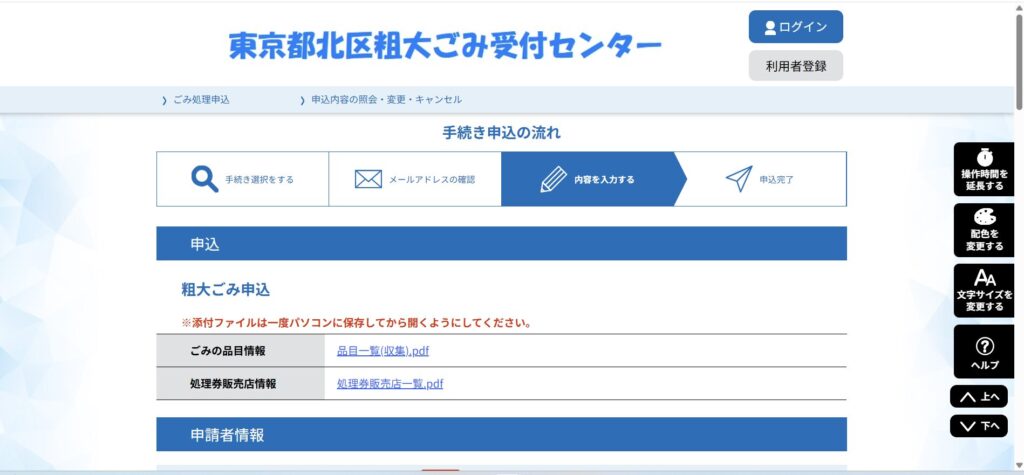The width and height of the screenshot is (1024, 475).
Task: Open the 利用者登録 registration button
Action: [x=795, y=66]
